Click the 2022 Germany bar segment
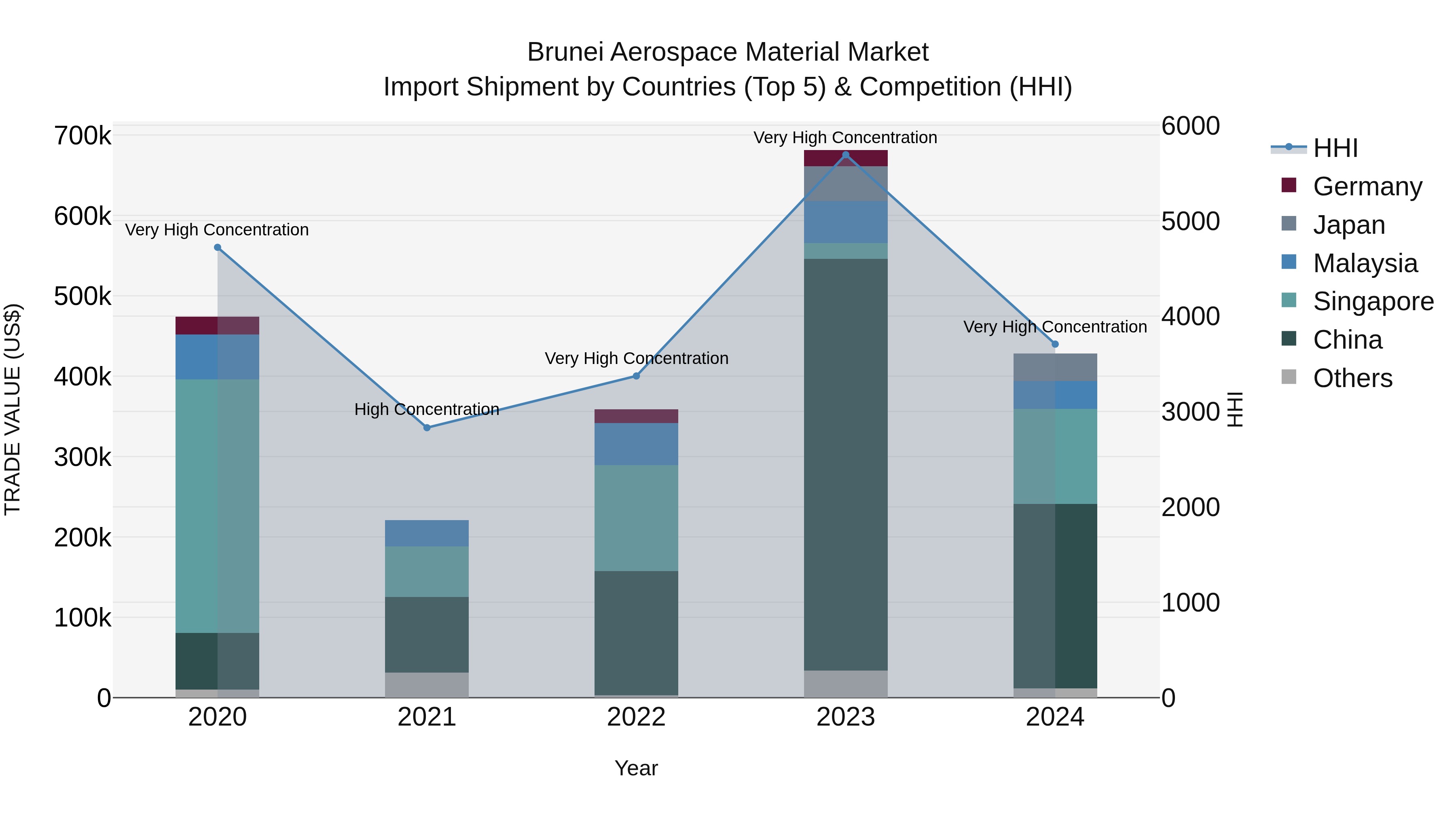The width and height of the screenshot is (1456, 819). click(x=637, y=416)
